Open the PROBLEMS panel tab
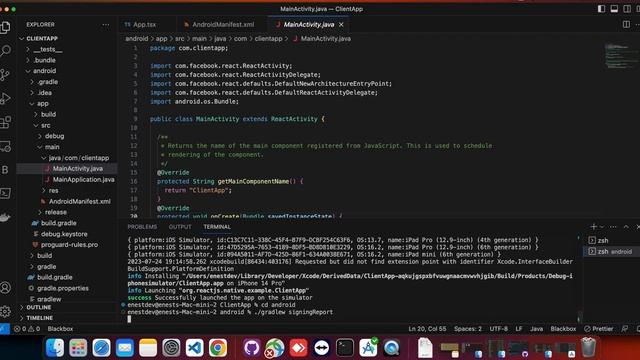Screen dimensions: 640x360 coord(142,227)
